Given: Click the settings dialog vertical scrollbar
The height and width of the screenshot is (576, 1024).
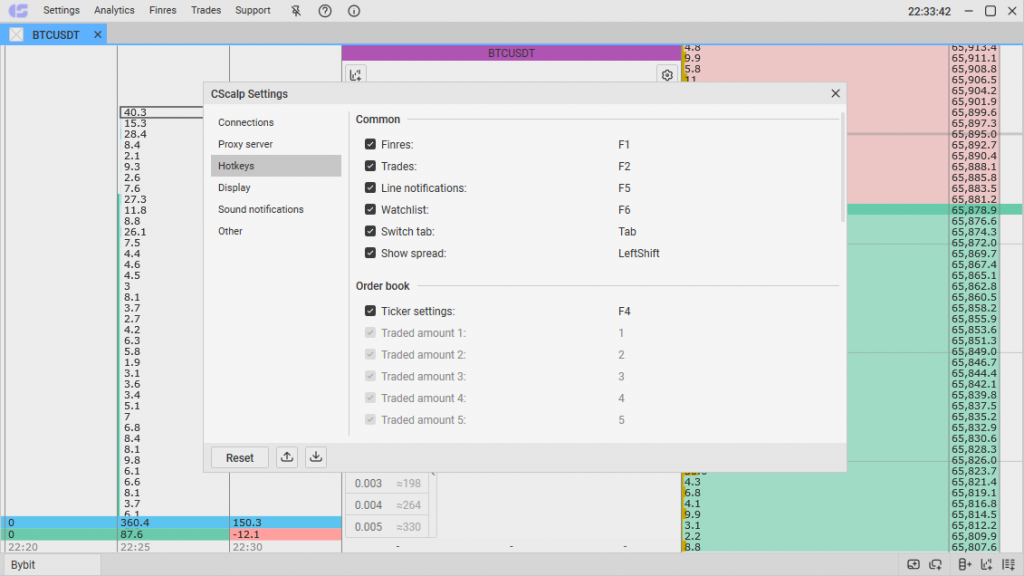Looking at the screenshot, I should tap(843, 167).
